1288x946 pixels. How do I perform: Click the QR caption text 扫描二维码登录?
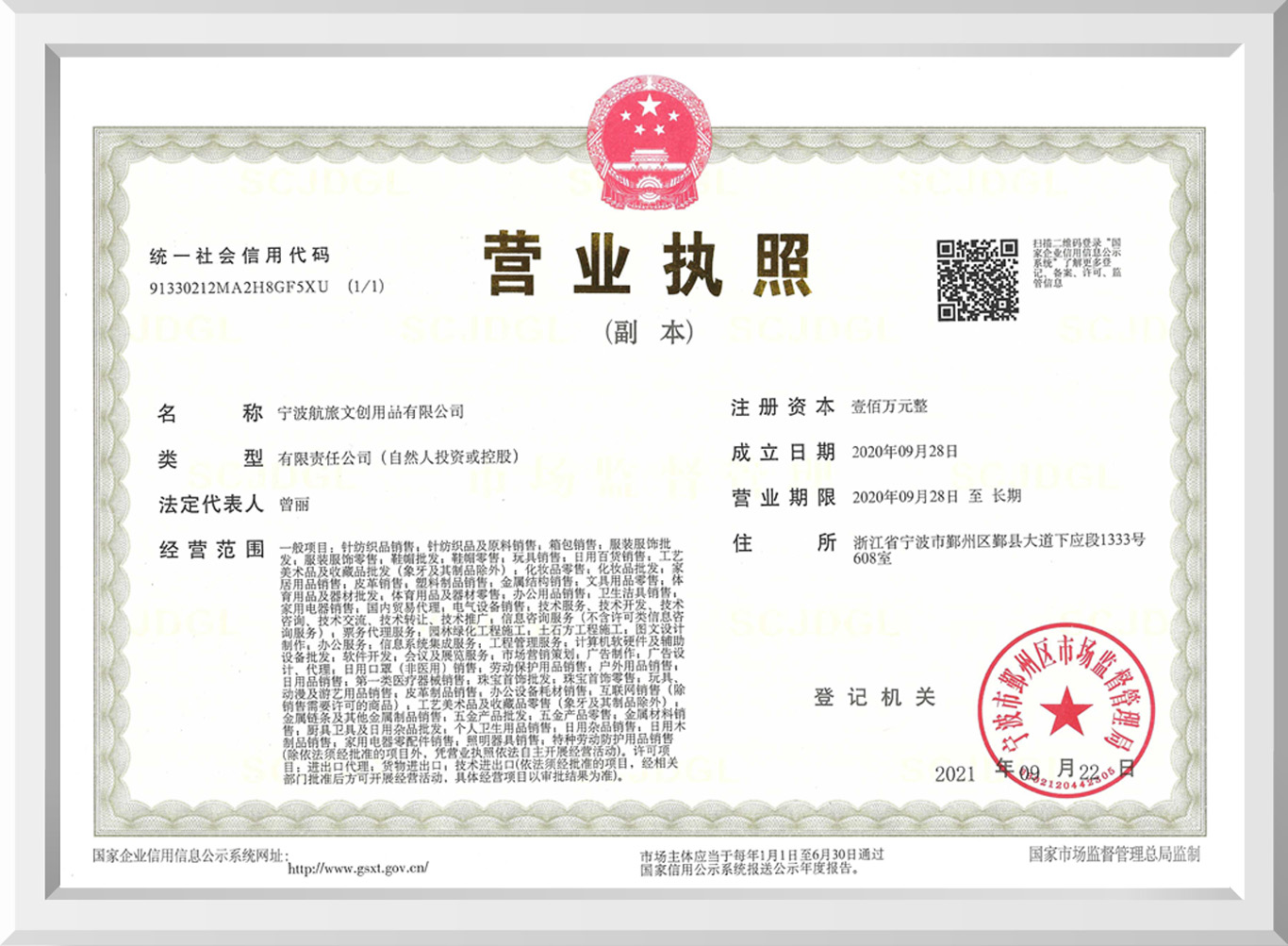[1076, 263]
